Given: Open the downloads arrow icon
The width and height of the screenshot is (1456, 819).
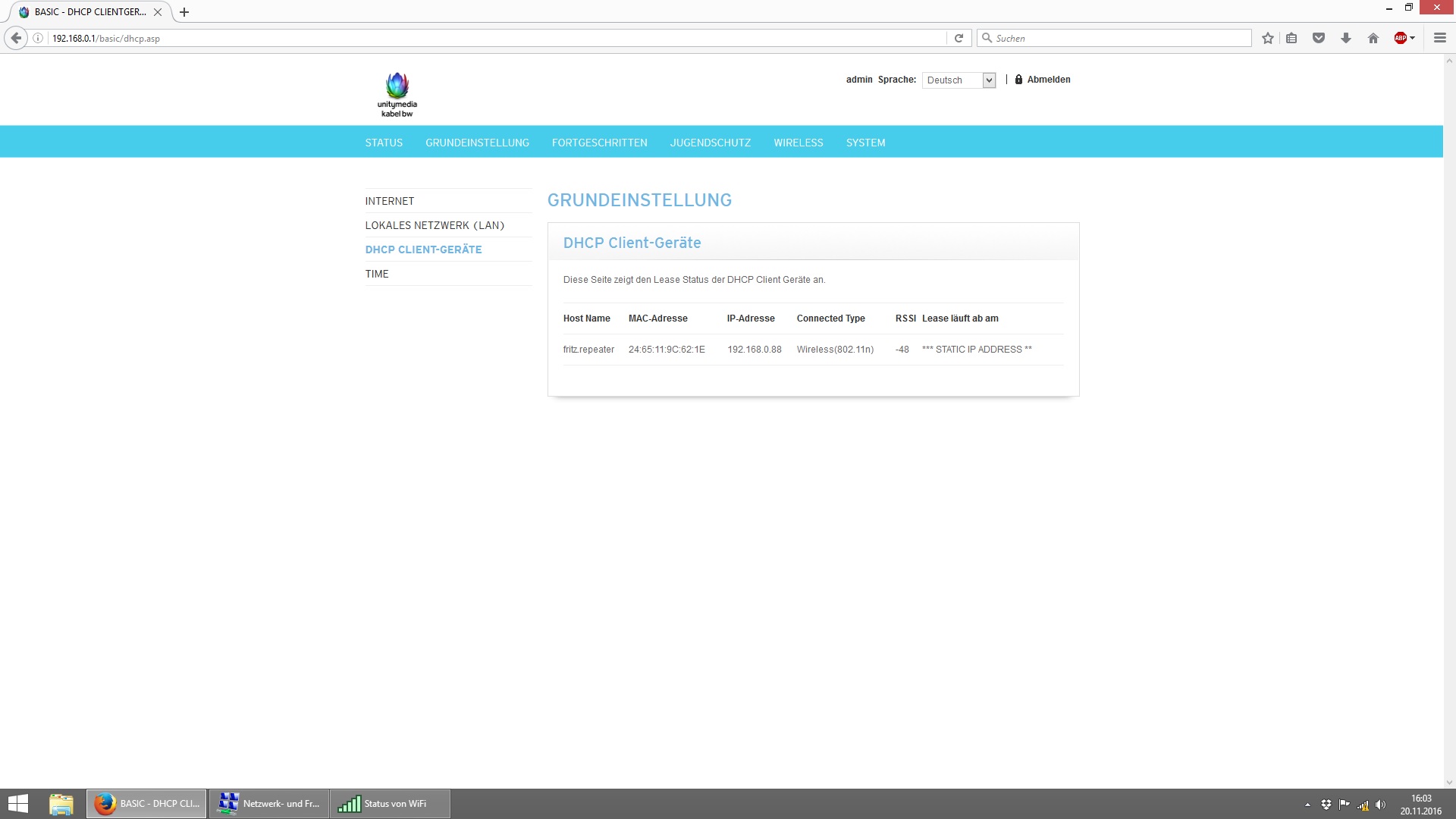Looking at the screenshot, I should pyautogui.click(x=1346, y=38).
